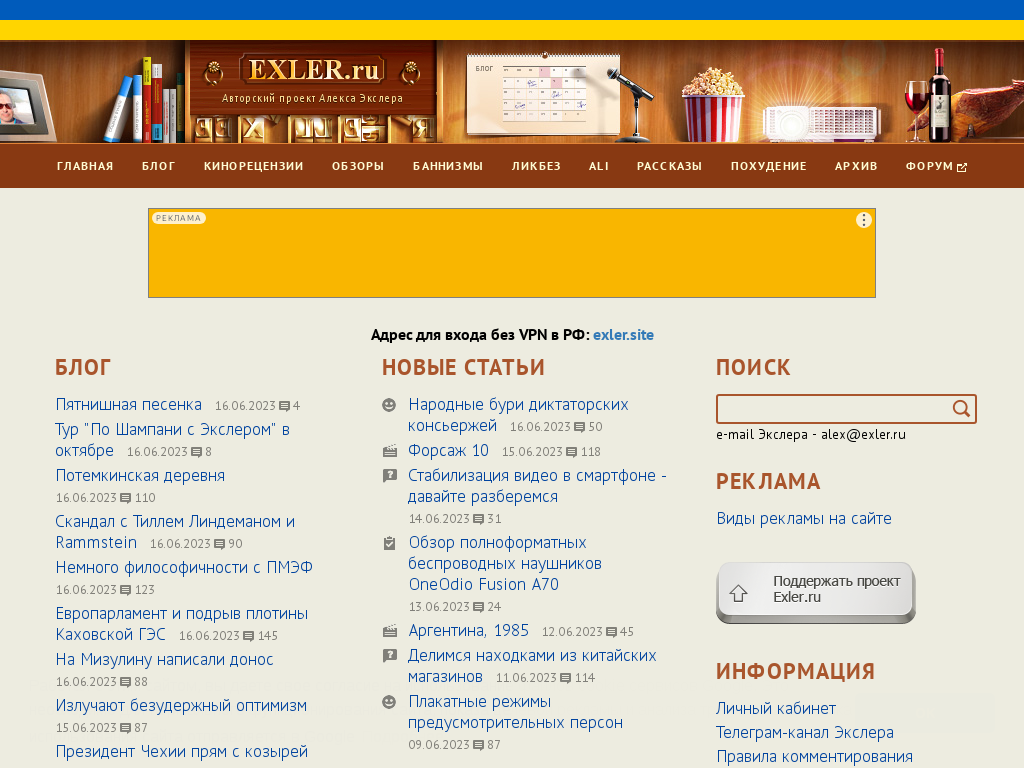Screen dimensions: 1024x768
Task: Open post Немного философичности с ПМЭФ
Action: coord(184,568)
